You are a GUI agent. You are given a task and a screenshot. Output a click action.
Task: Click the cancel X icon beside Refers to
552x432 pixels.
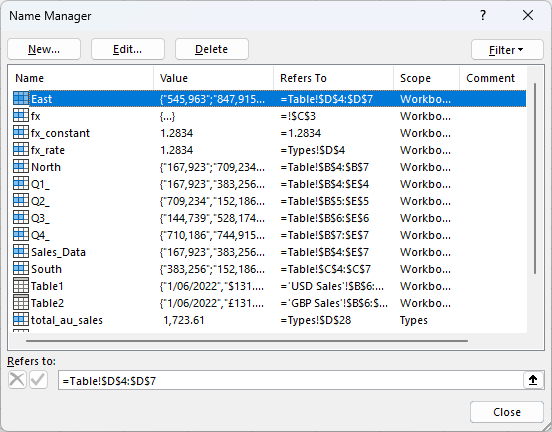coord(17,380)
